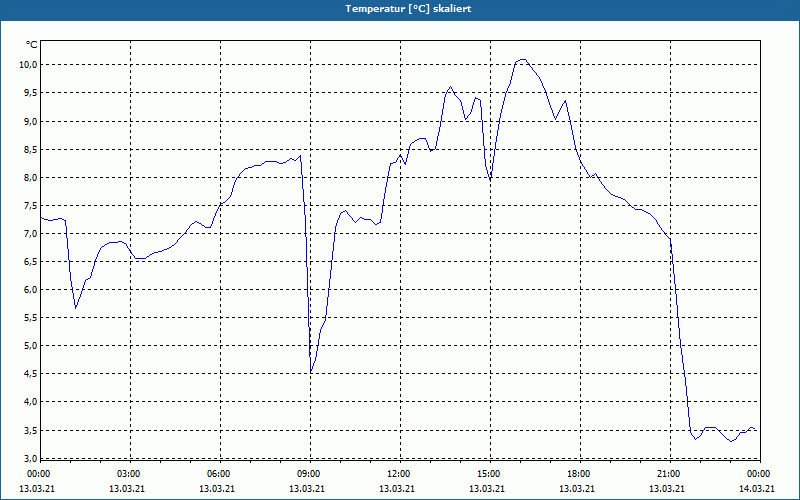The image size is (800, 500).
Task: Click the 3,0 y-axis label
Action: (x=30, y=458)
